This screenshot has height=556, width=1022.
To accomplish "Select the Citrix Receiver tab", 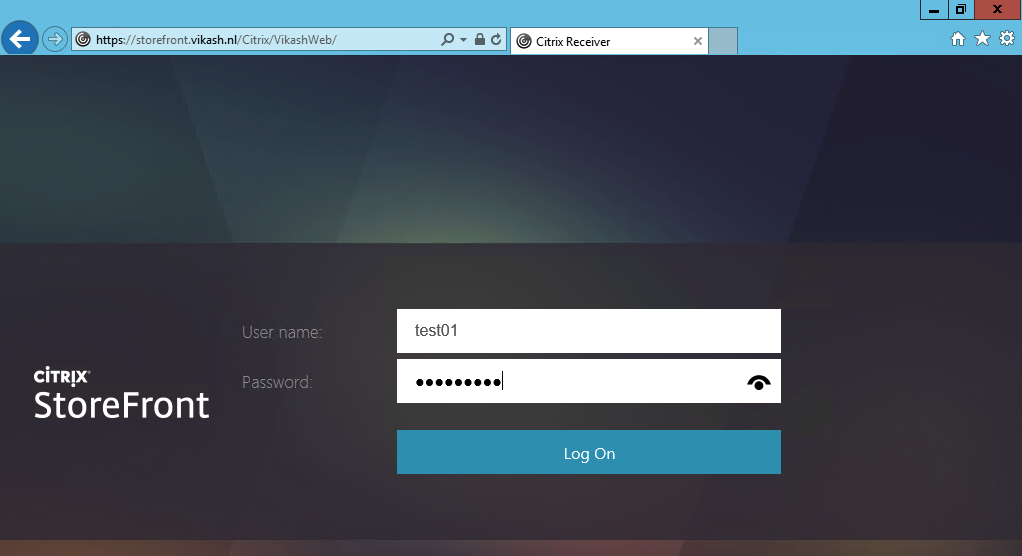I will (x=609, y=41).
